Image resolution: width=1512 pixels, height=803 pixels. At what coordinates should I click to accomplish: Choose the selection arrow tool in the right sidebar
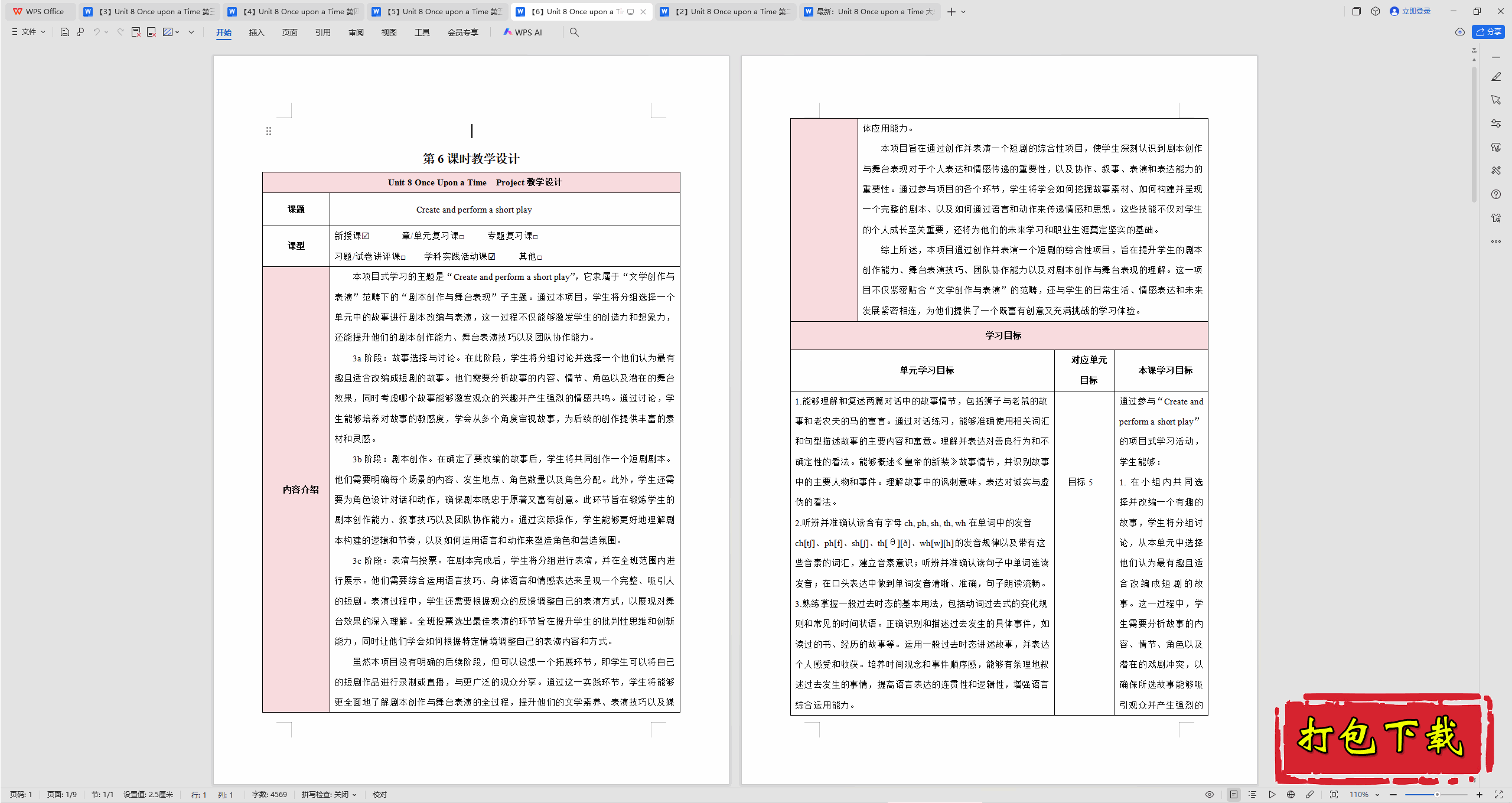tap(1496, 100)
